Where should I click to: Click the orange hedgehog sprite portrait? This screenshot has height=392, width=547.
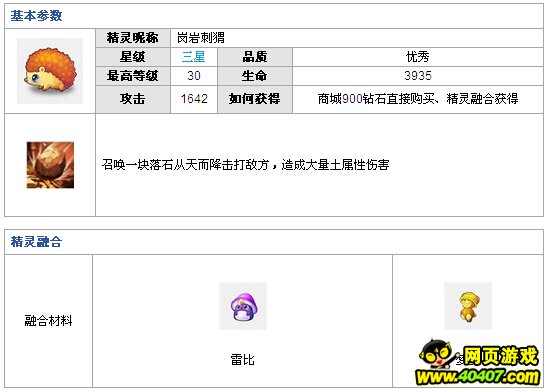50,71
